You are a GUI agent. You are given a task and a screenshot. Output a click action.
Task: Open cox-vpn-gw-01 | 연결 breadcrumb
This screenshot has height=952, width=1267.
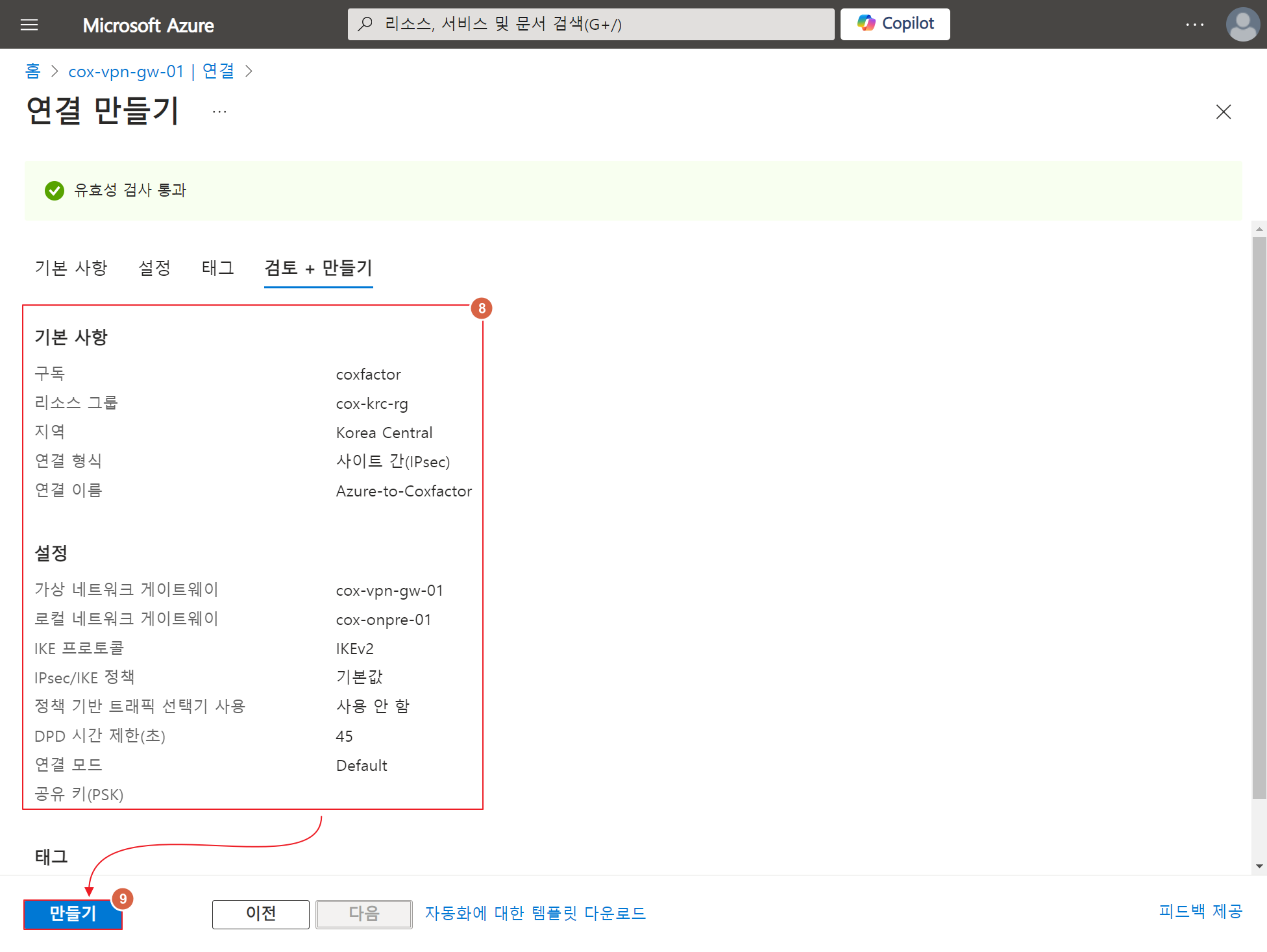pos(151,71)
